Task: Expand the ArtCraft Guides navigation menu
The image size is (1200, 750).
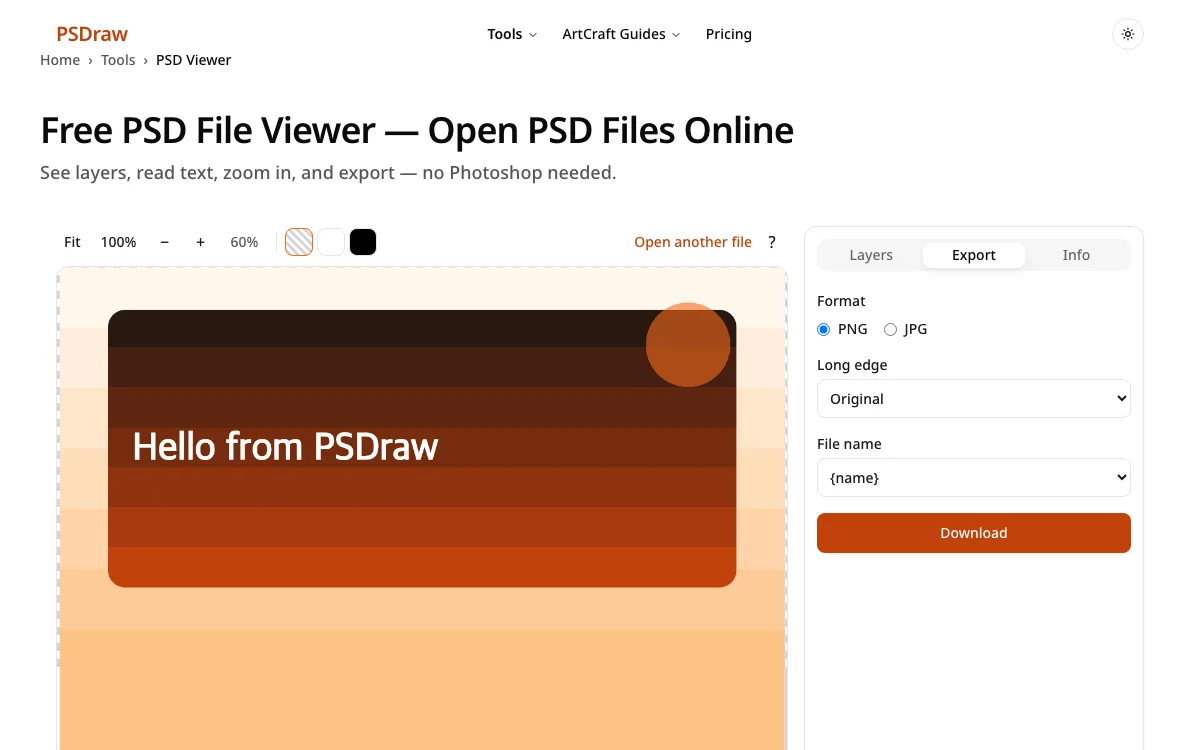Action: (x=621, y=34)
